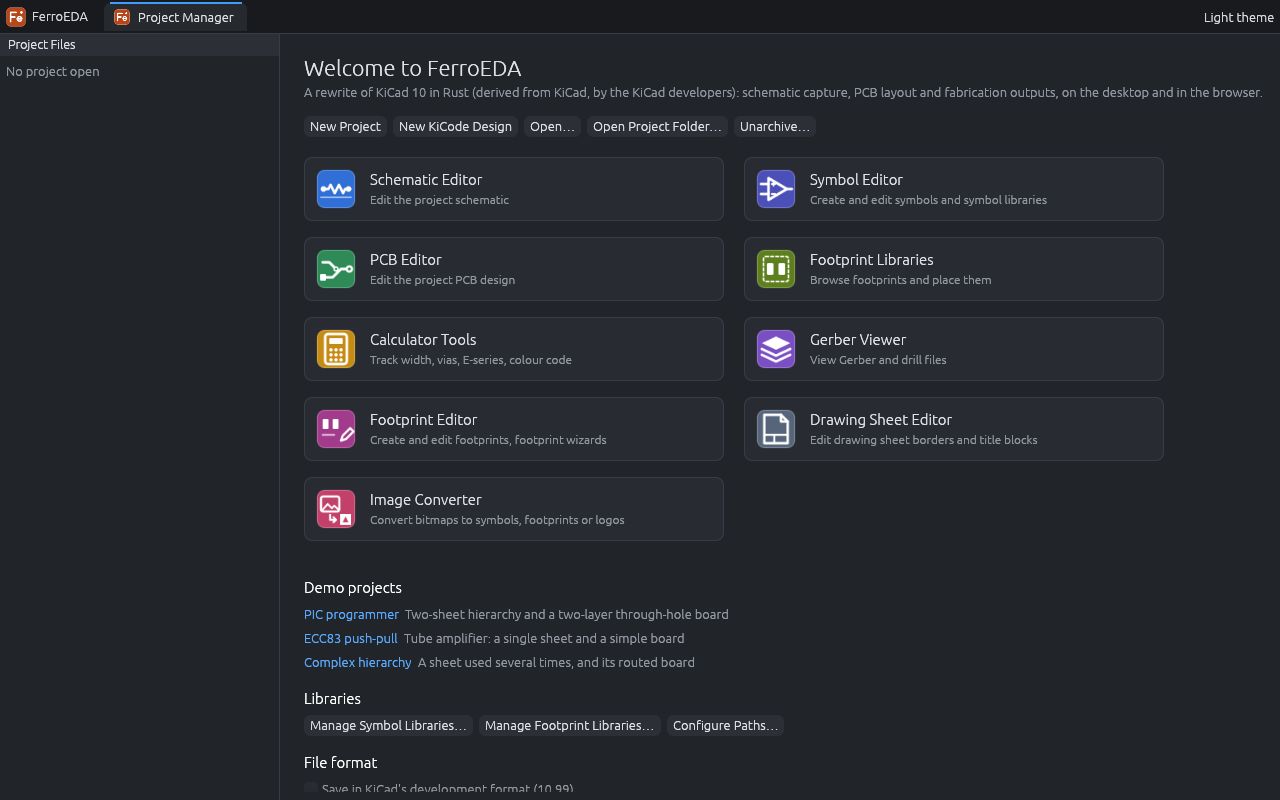Screen dimensions: 1280x800
Task: Open the Footprint Libraries icon
Action: [776, 269]
